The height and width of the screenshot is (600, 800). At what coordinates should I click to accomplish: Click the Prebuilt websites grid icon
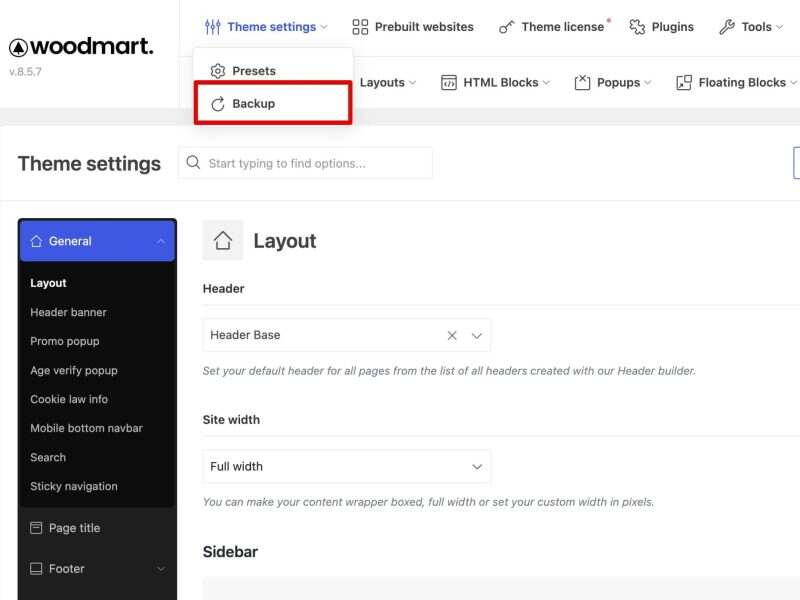tap(360, 27)
